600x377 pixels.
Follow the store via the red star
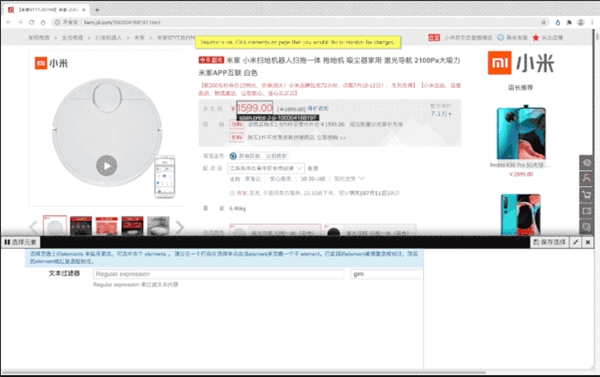tap(536, 38)
